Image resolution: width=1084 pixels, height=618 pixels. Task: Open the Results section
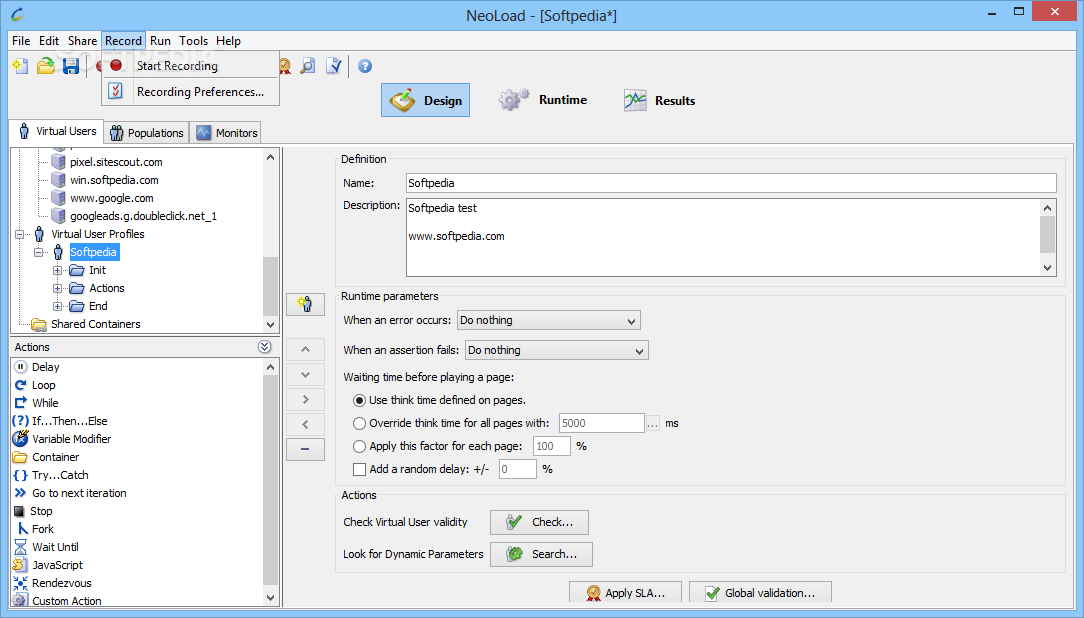660,100
